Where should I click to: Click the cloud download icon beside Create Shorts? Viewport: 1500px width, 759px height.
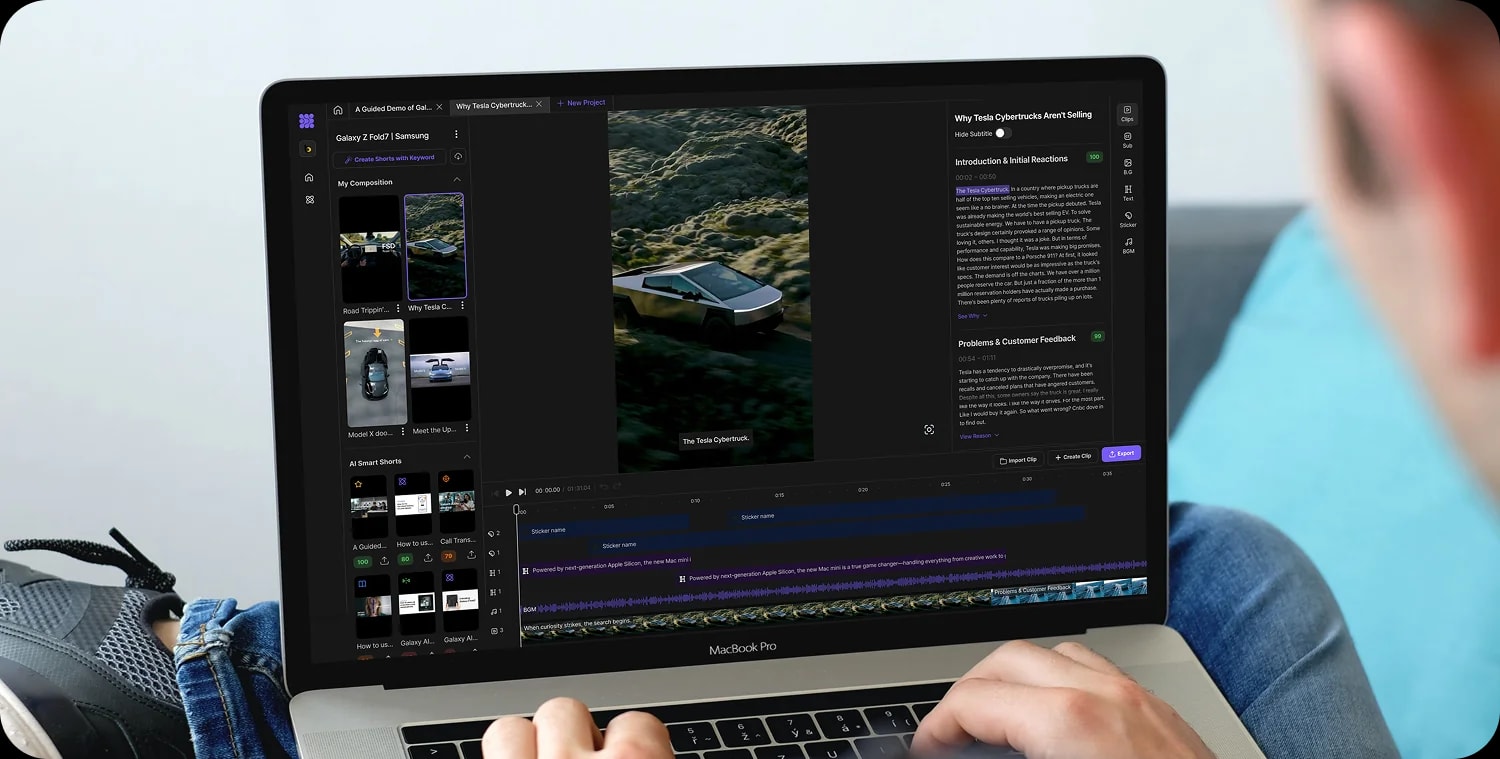[458, 157]
